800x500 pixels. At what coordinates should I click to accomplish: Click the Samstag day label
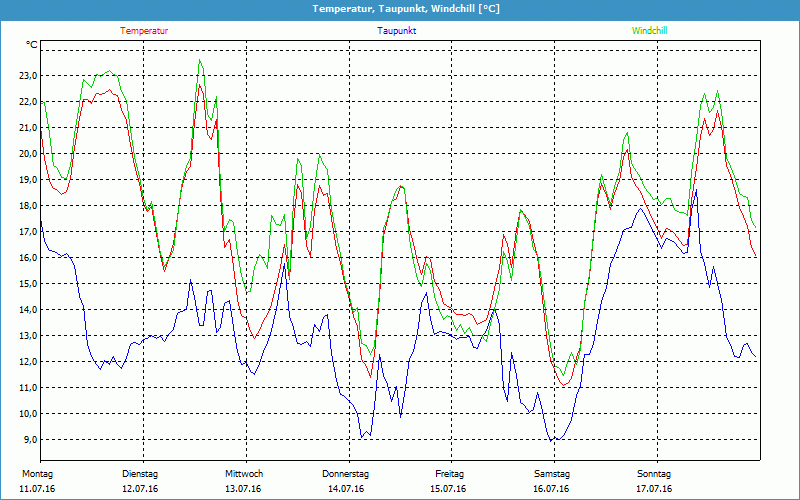[x=552, y=474]
